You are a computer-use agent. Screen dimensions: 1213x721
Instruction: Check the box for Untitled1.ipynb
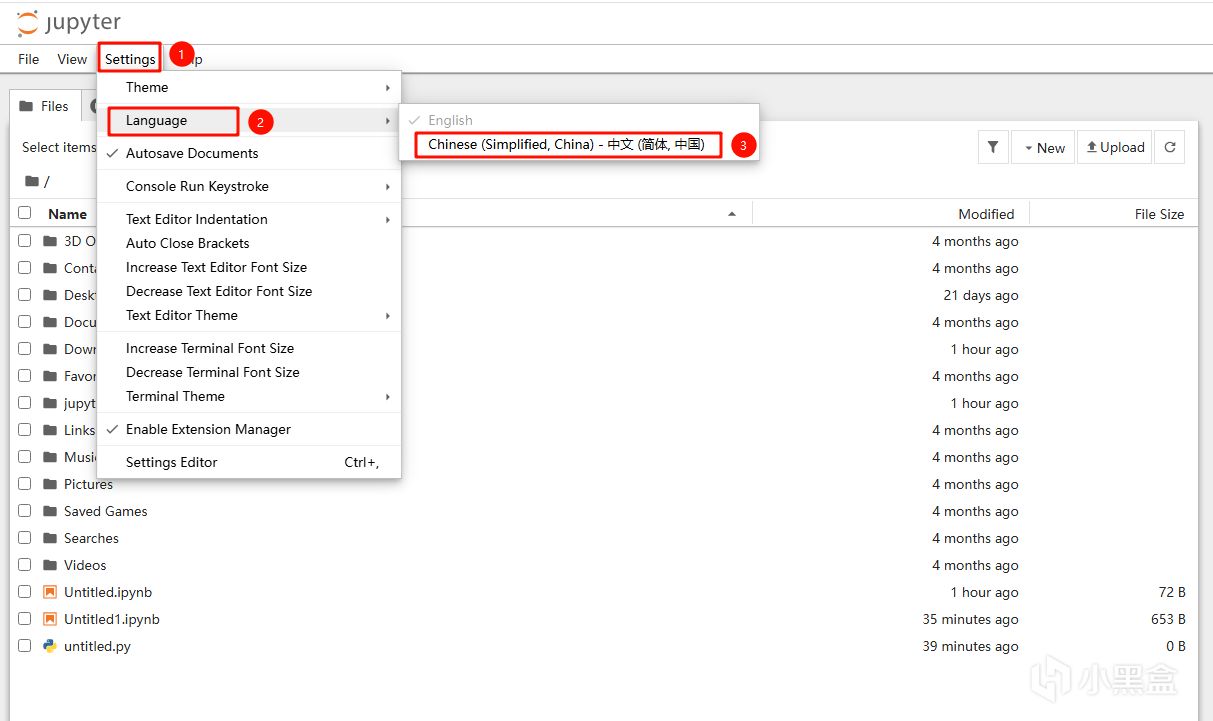tap(24, 619)
